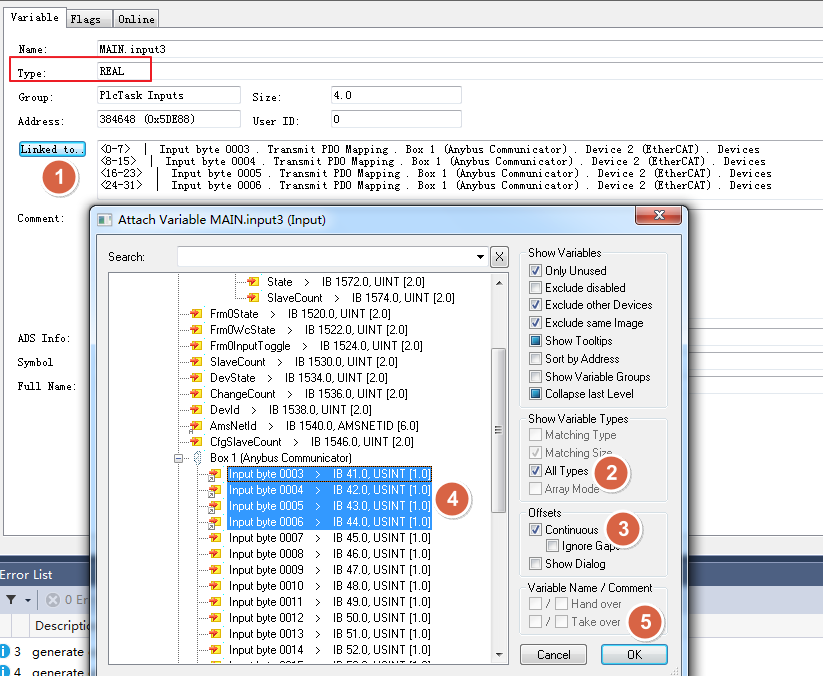Collapse the Box 1 Anybus Communicator node
This screenshot has height=676, width=823.
pos(178,458)
